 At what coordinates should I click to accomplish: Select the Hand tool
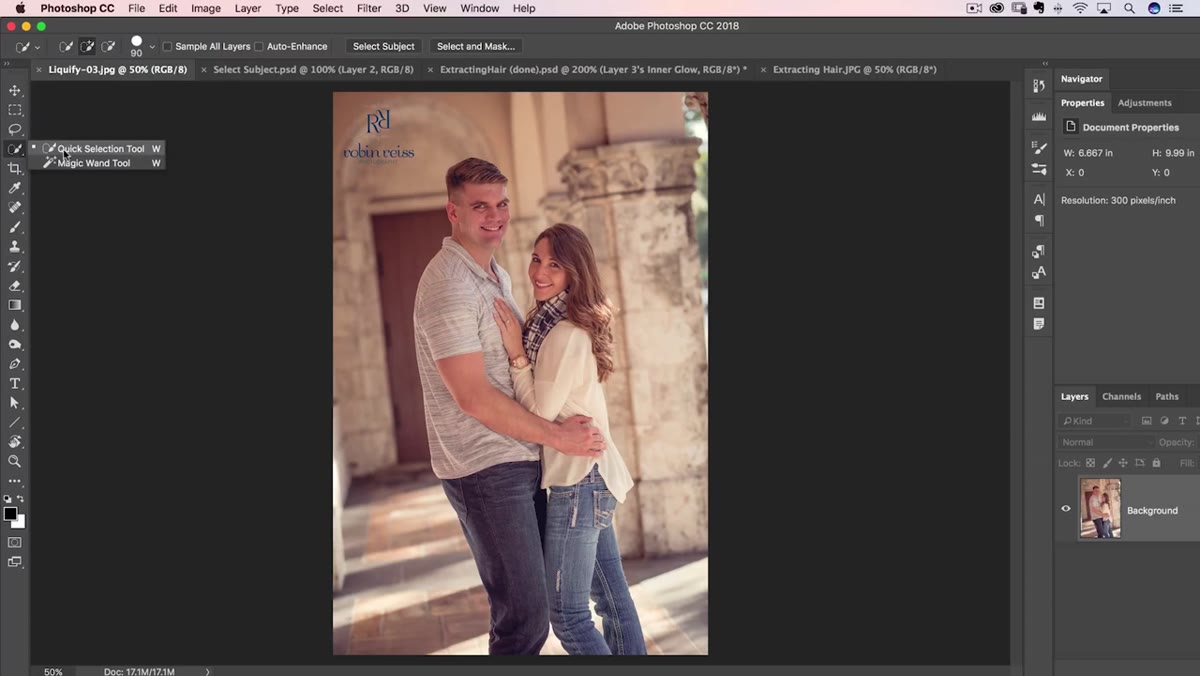tap(15, 441)
